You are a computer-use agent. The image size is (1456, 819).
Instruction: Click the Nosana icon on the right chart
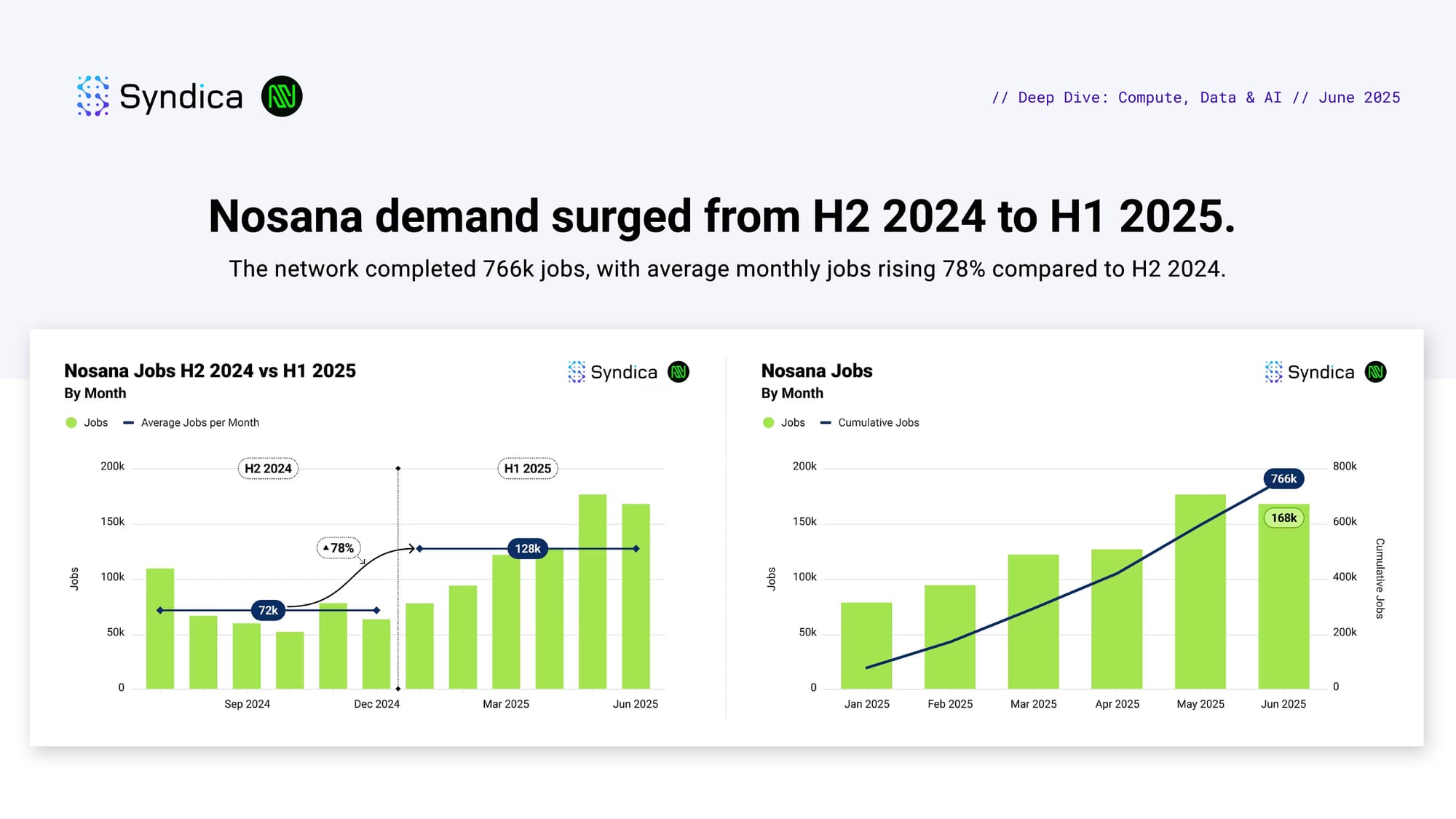click(x=1375, y=372)
